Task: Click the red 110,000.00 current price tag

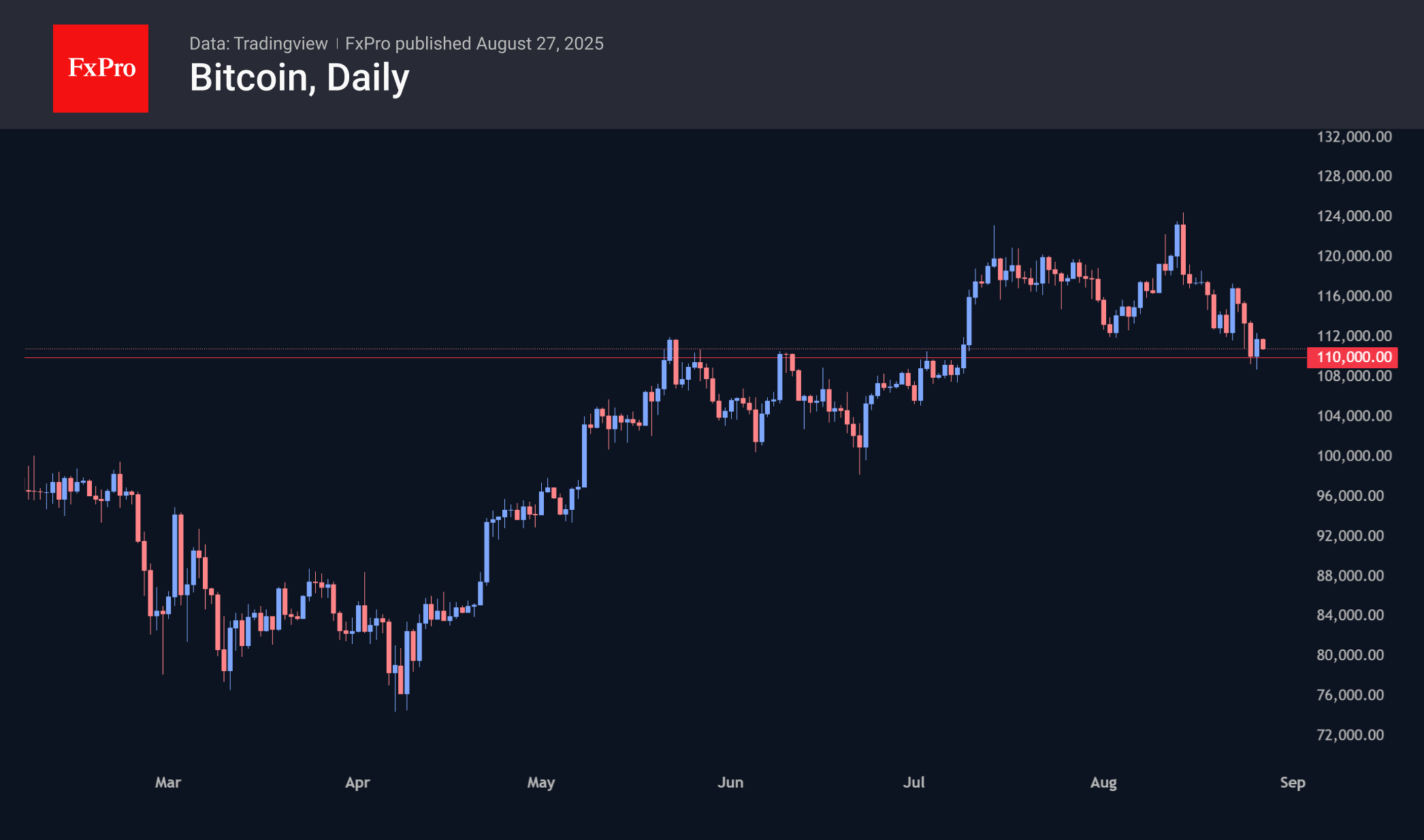Action: 1353,357
